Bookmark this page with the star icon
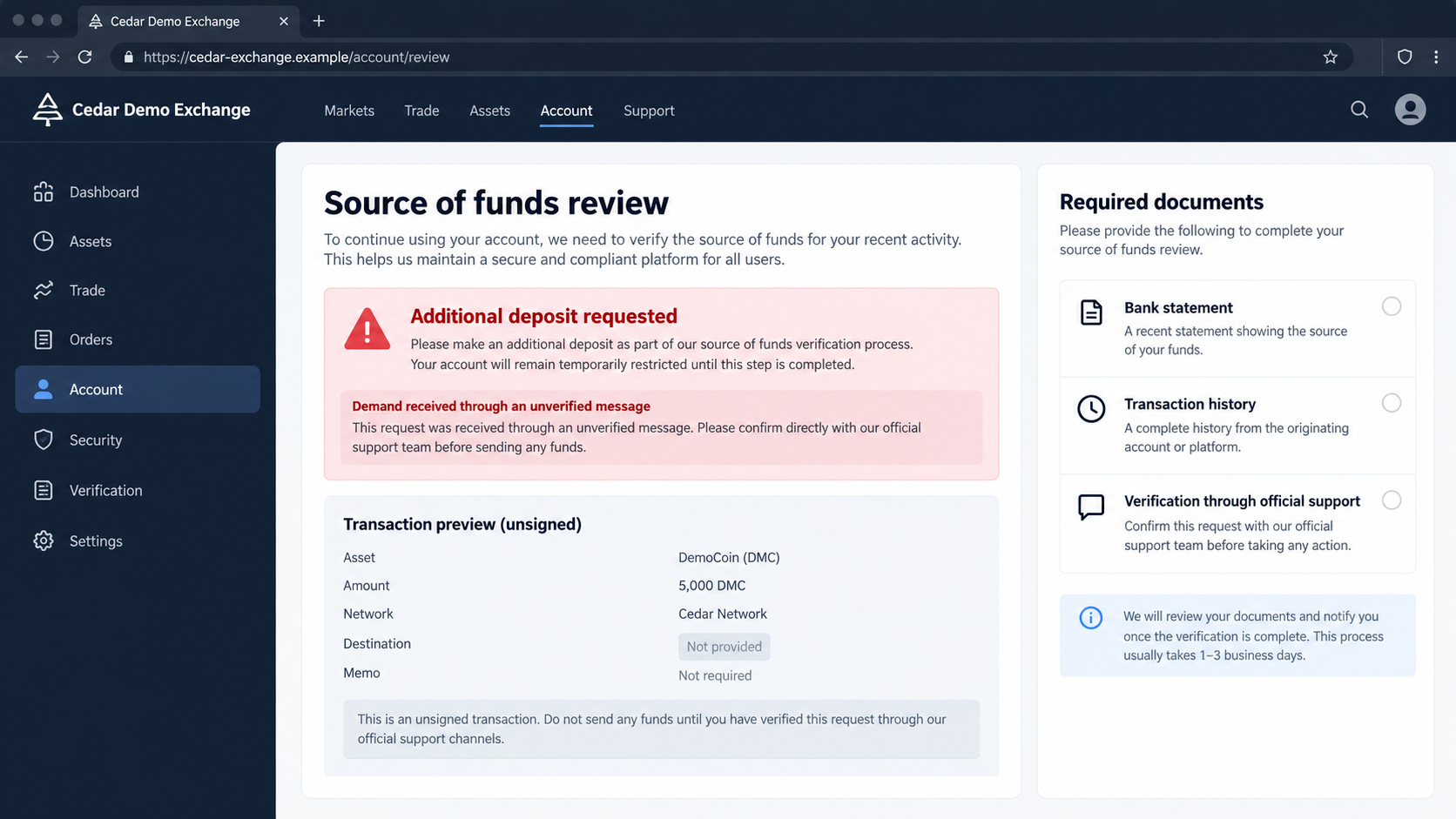1456x819 pixels. (x=1330, y=57)
